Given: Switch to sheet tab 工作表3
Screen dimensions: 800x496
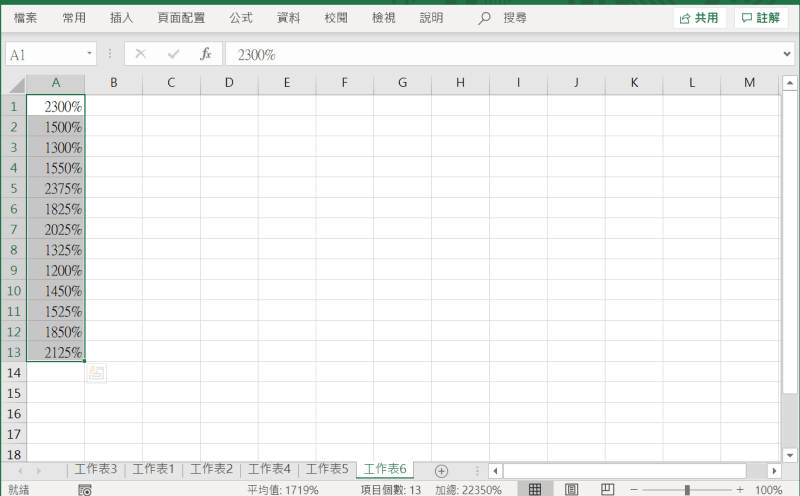Looking at the screenshot, I should (x=96, y=469).
